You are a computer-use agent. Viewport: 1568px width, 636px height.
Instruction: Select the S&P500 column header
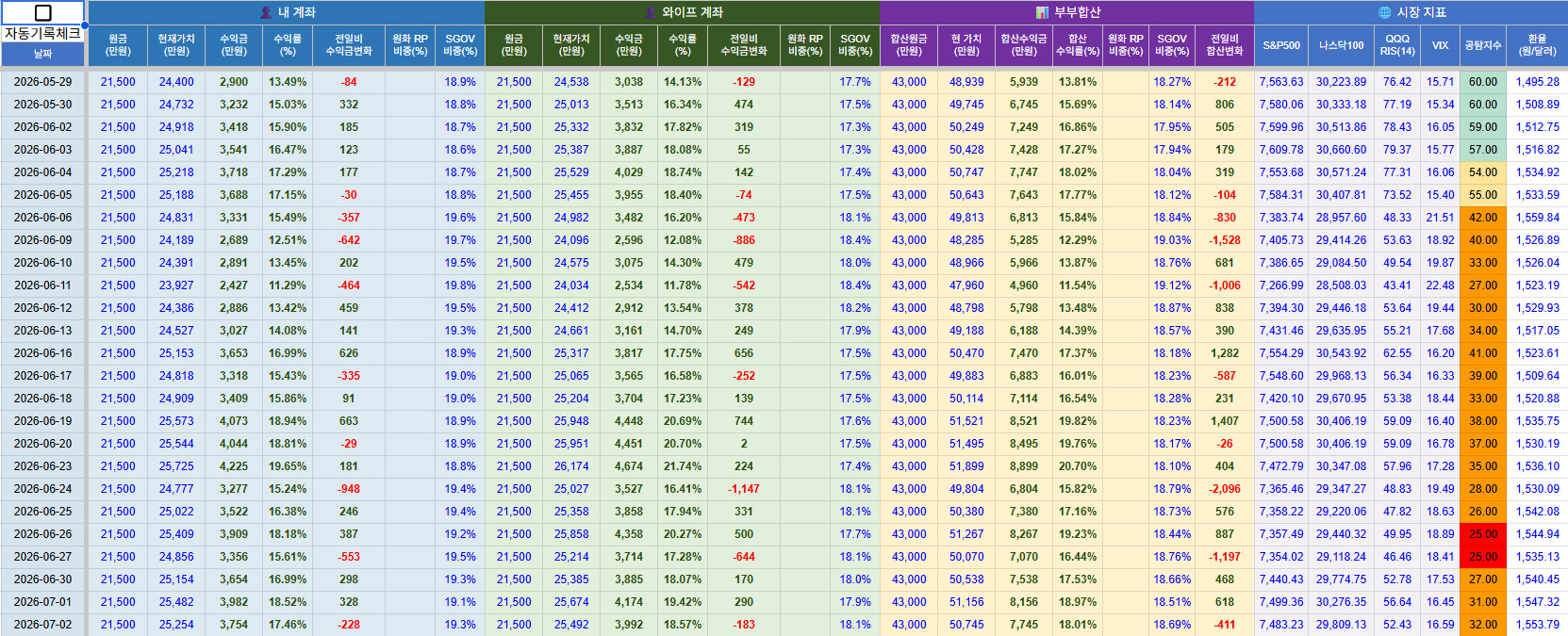(1281, 45)
